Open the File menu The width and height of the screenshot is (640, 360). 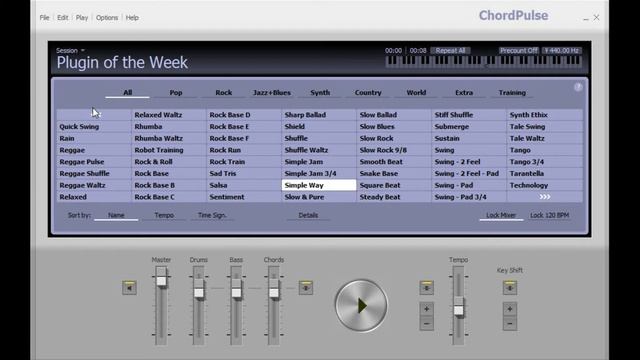[x=44, y=18]
